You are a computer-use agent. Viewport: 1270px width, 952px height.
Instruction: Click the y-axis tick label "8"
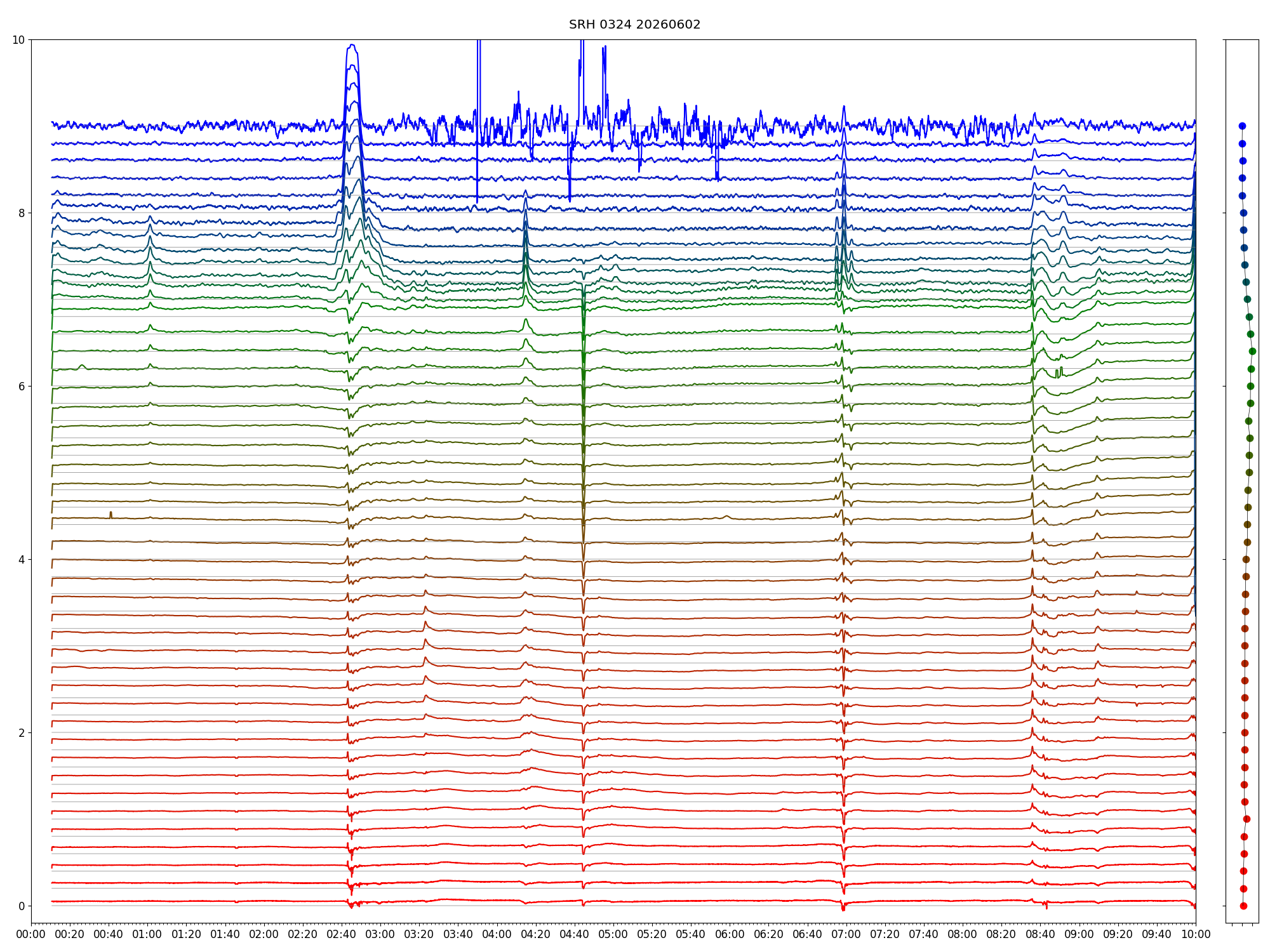(22, 213)
